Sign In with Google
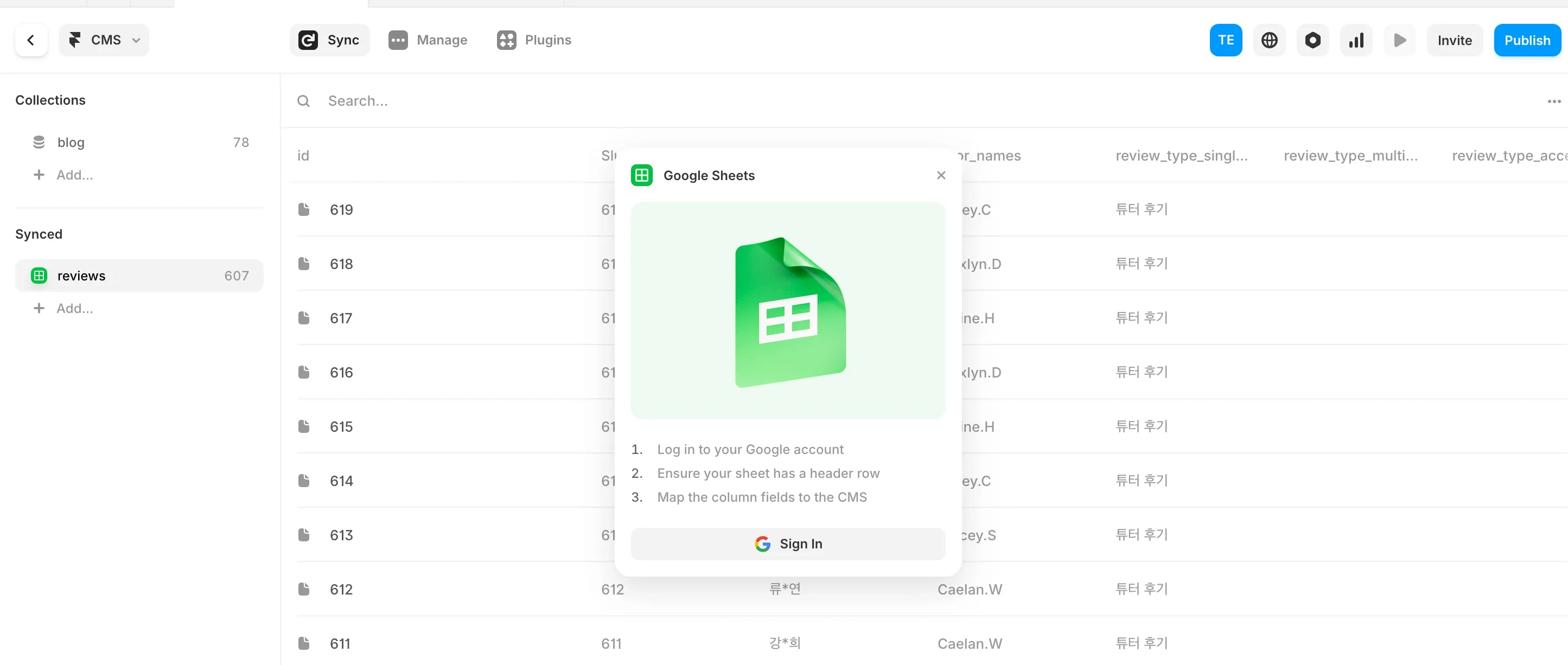1568x665 pixels. coord(788,544)
